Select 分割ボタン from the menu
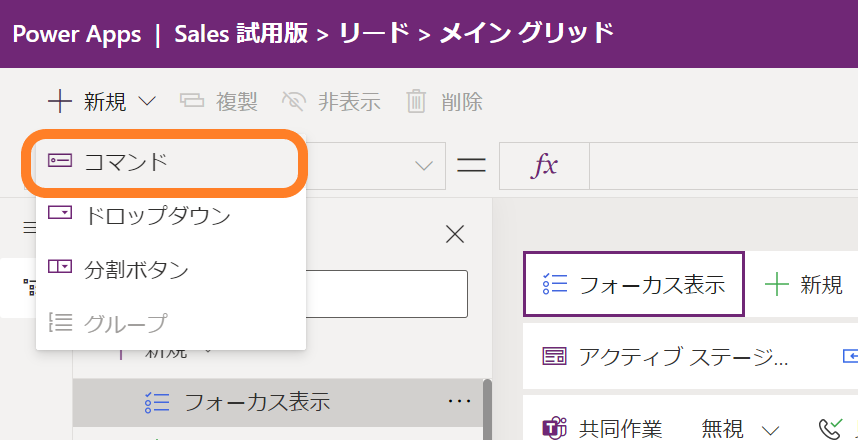 170,269
